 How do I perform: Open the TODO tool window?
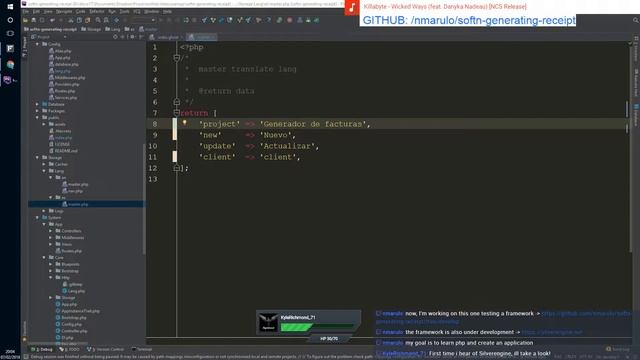69,349
